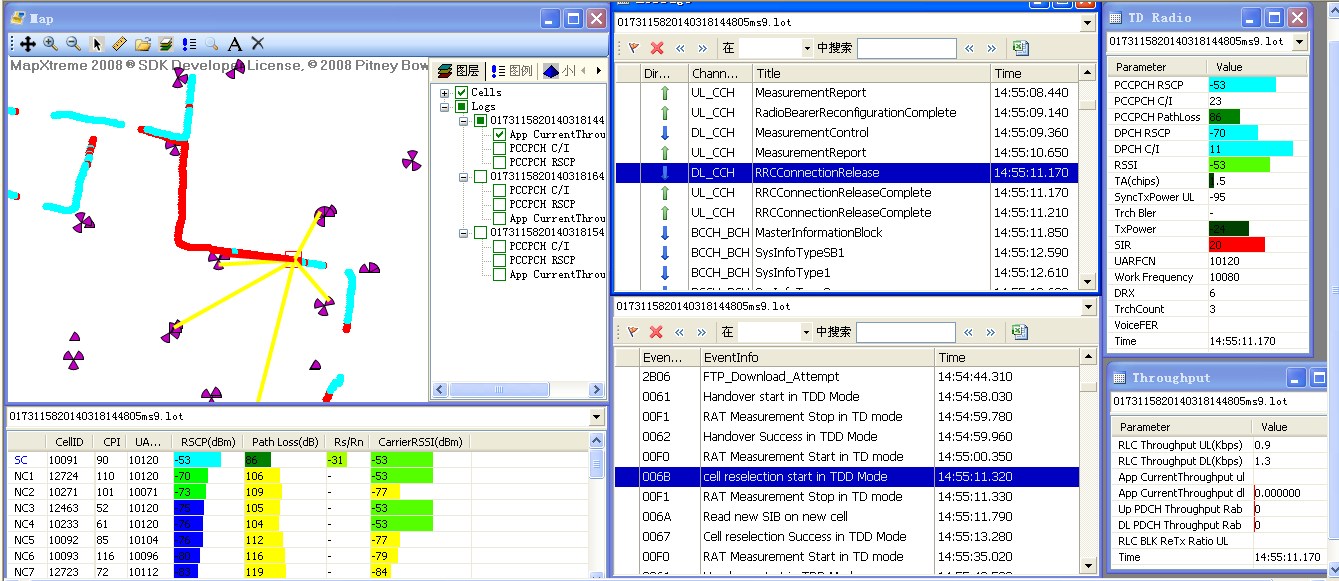Select the ruler measure tool
Viewport: 1339px width, 581px height.
click(x=119, y=44)
